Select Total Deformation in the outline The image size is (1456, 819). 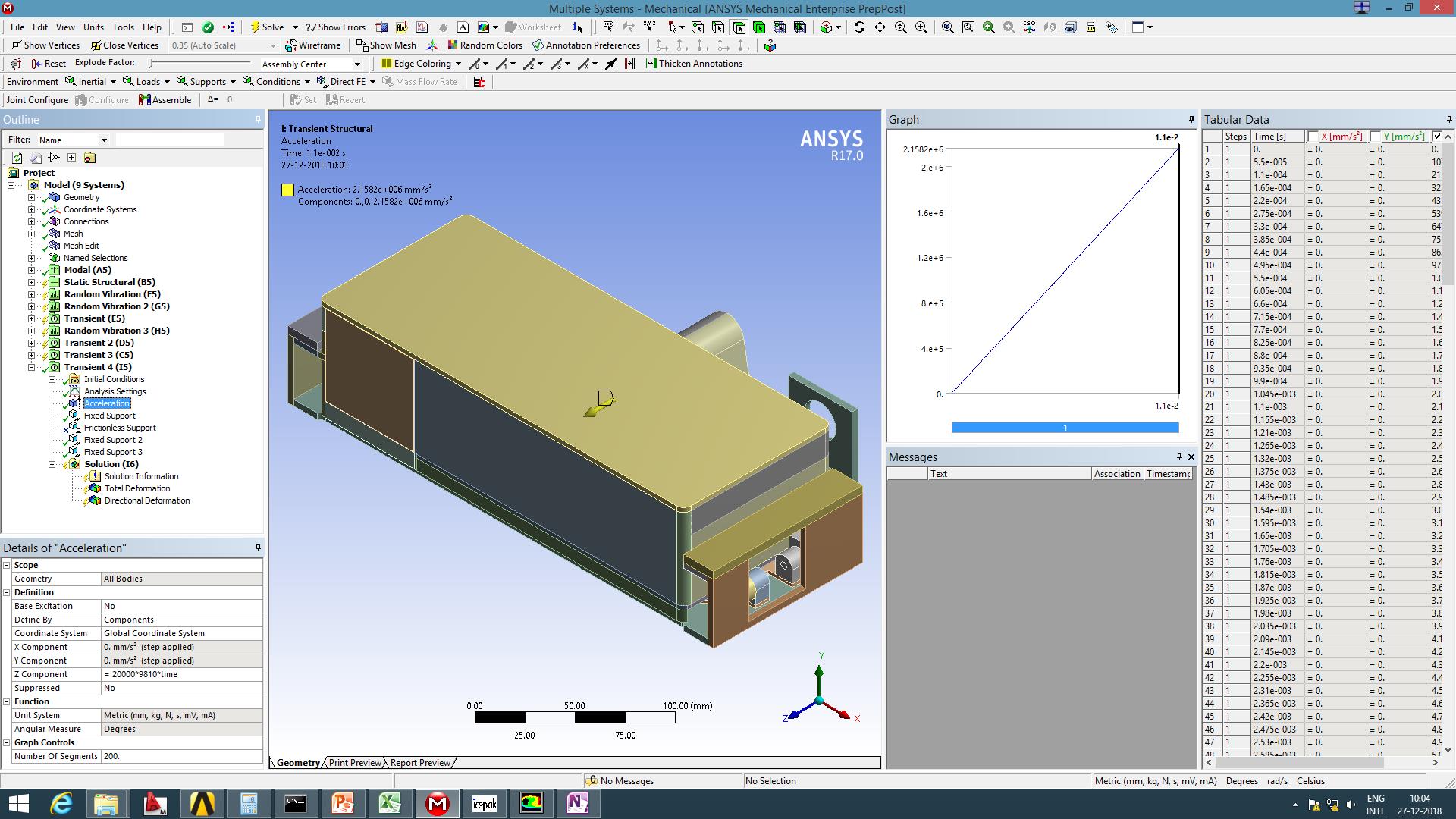(137, 488)
